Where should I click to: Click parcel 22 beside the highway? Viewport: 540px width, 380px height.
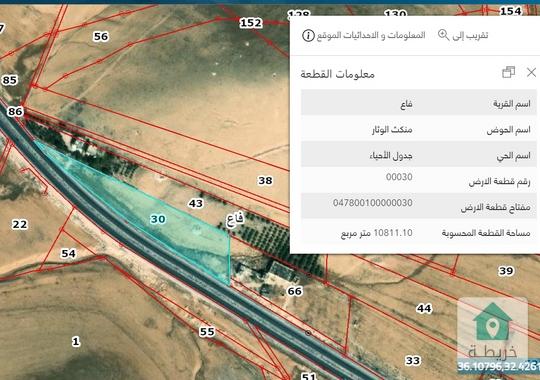(x=20, y=225)
